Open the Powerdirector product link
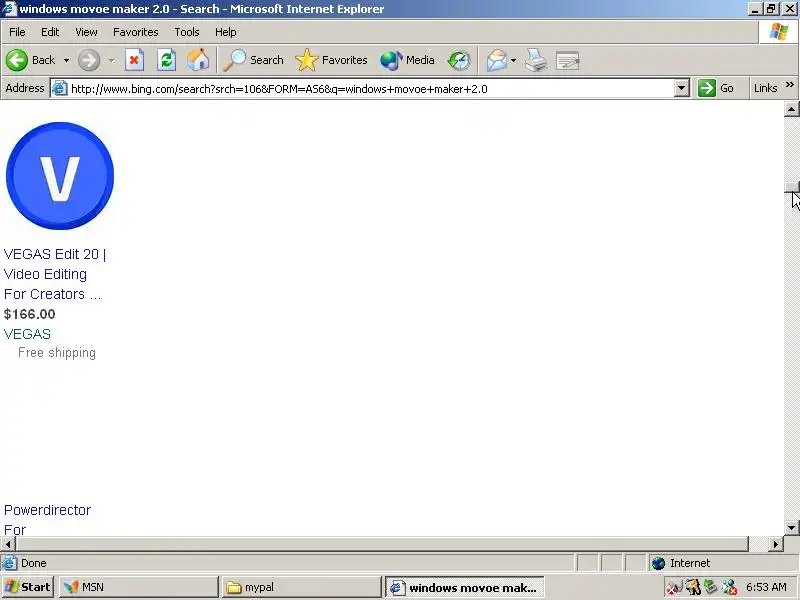The height and width of the screenshot is (600, 800). 47,519
